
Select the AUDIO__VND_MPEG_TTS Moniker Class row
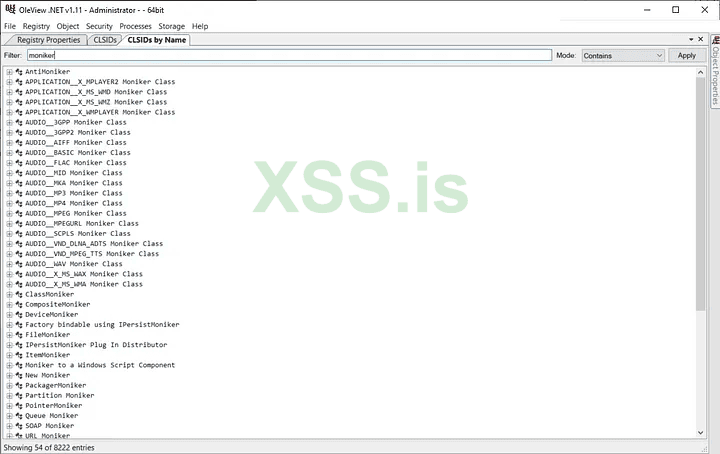coord(92,253)
